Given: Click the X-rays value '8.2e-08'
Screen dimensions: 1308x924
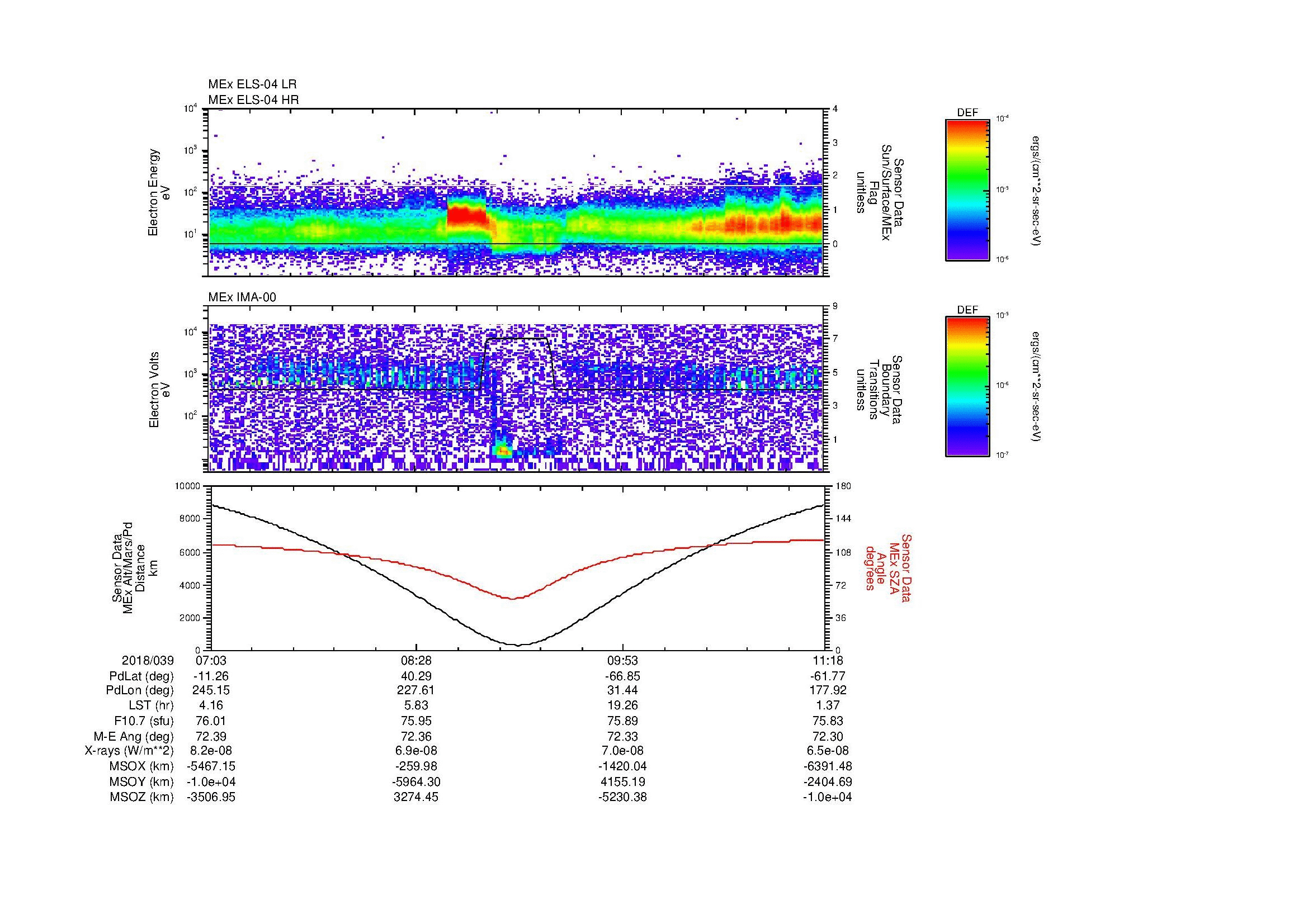Looking at the screenshot, I should tap(211, 751).
